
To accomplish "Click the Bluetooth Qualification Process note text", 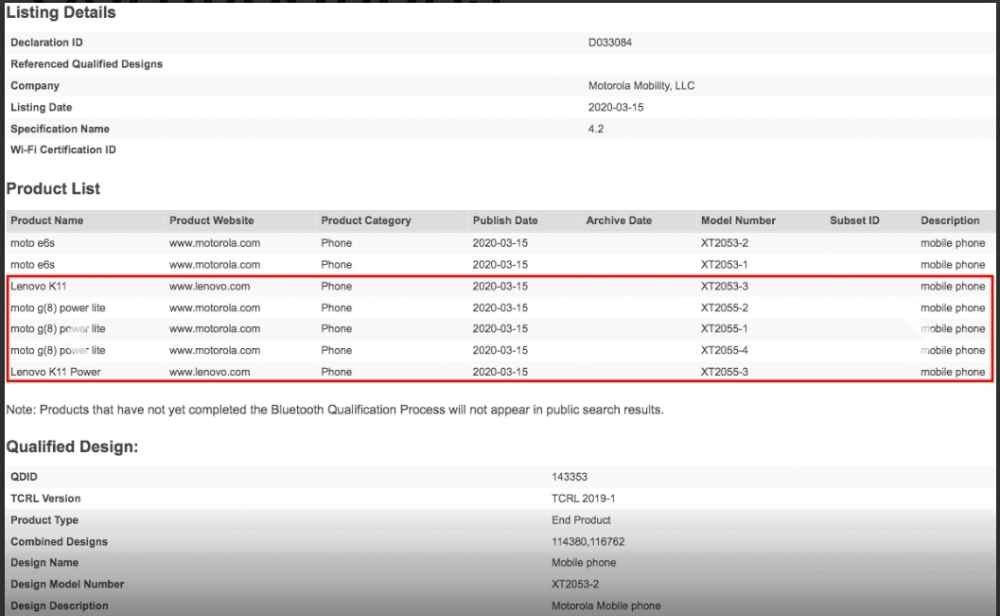I will tap(335, 409).
